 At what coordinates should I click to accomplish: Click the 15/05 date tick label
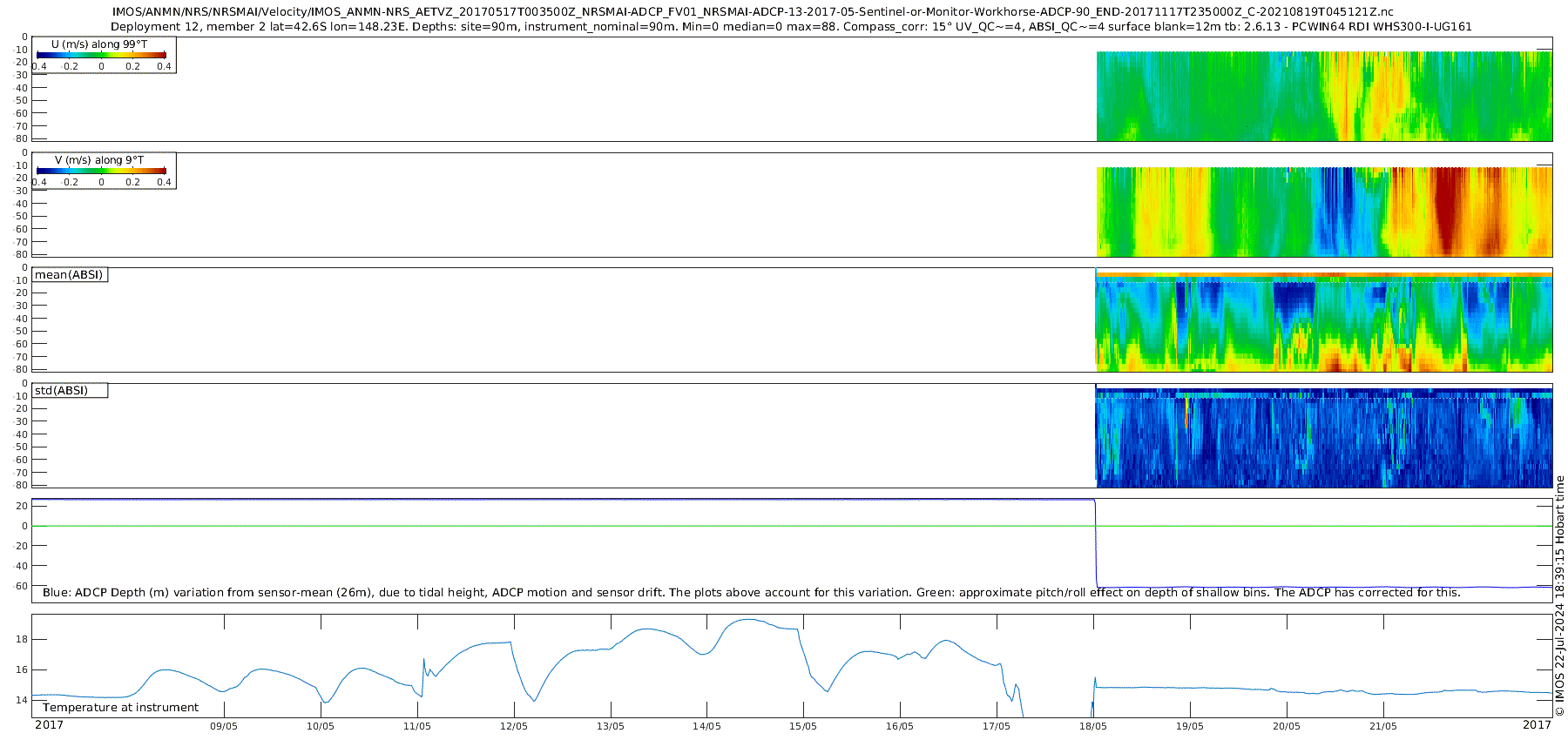point(803,727)
